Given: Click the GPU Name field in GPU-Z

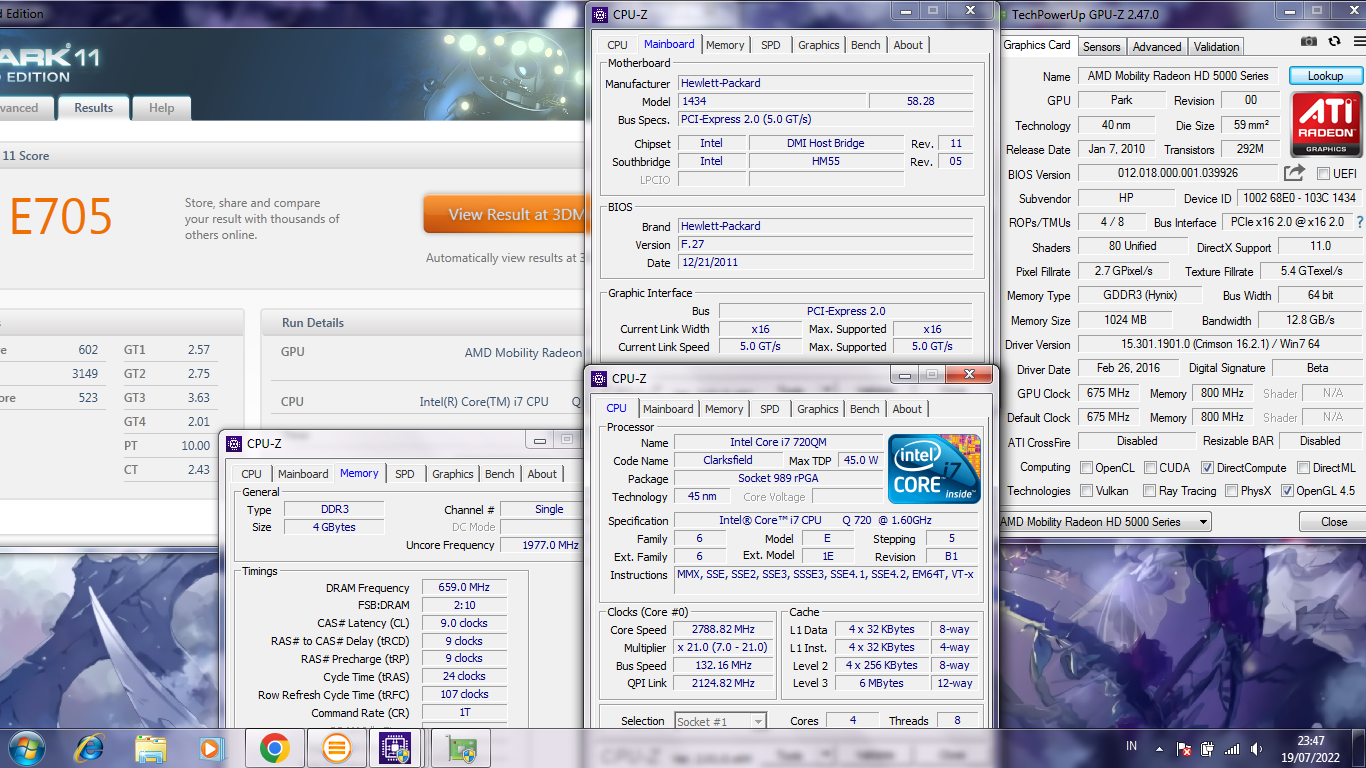Looking at the screenshot, I should pyautogui.click(x=1178, y=76).
